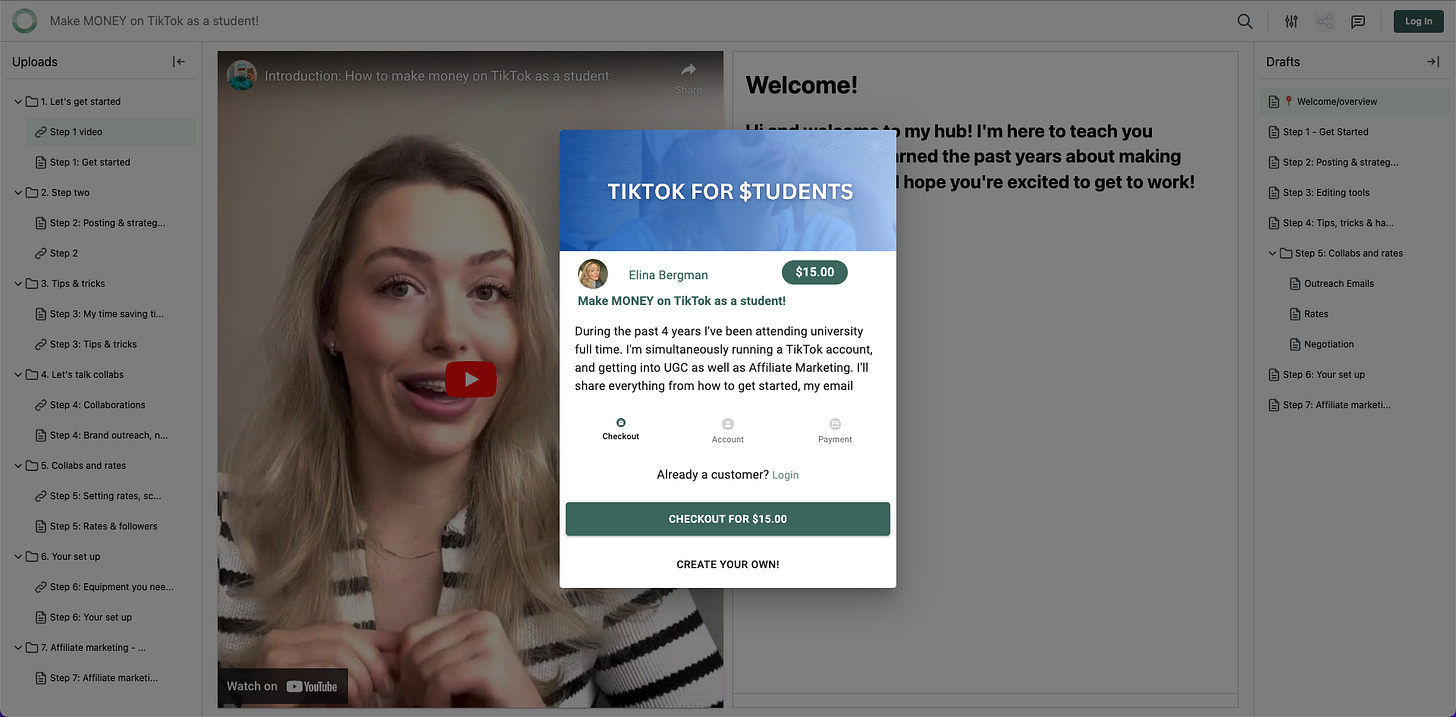Screen dimensions: 1456x717
Task: Click the YouTube Share arrow icon
Action: point(688,70)
